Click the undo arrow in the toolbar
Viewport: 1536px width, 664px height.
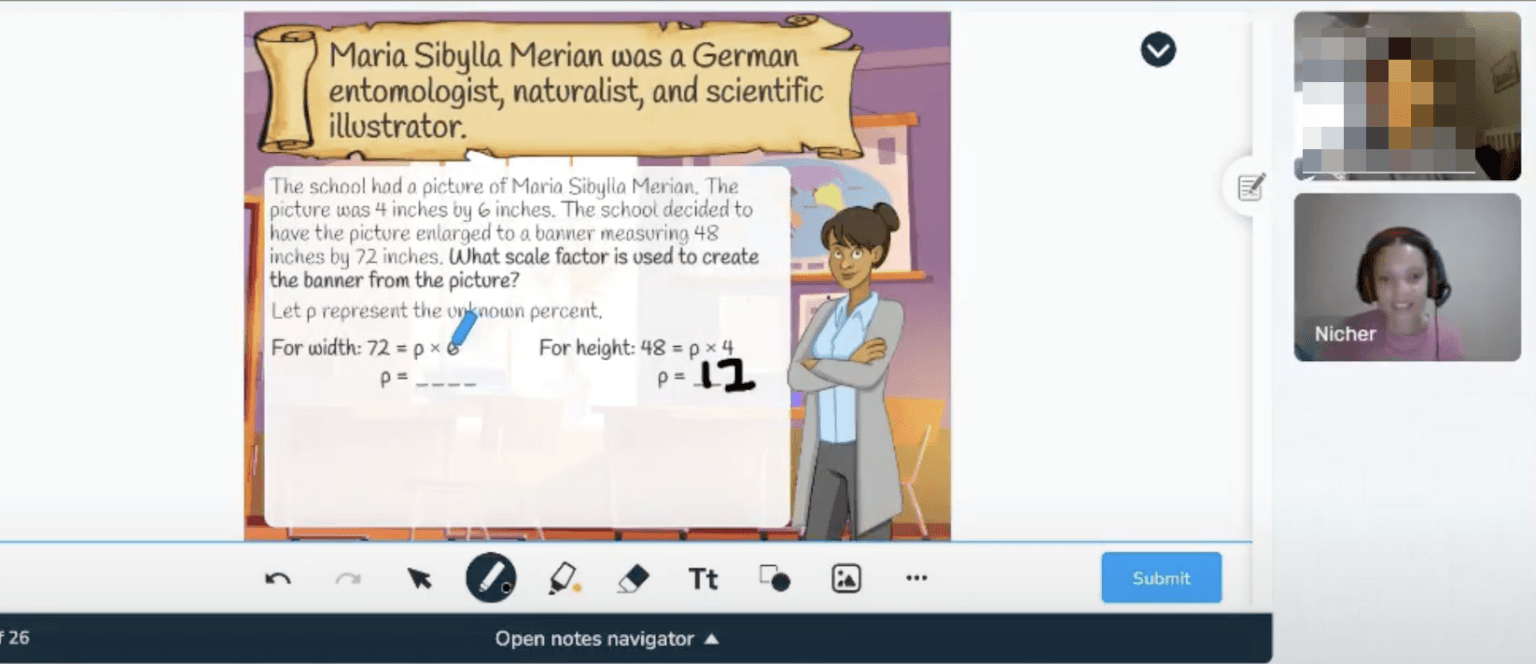click(x=278, y=579)
